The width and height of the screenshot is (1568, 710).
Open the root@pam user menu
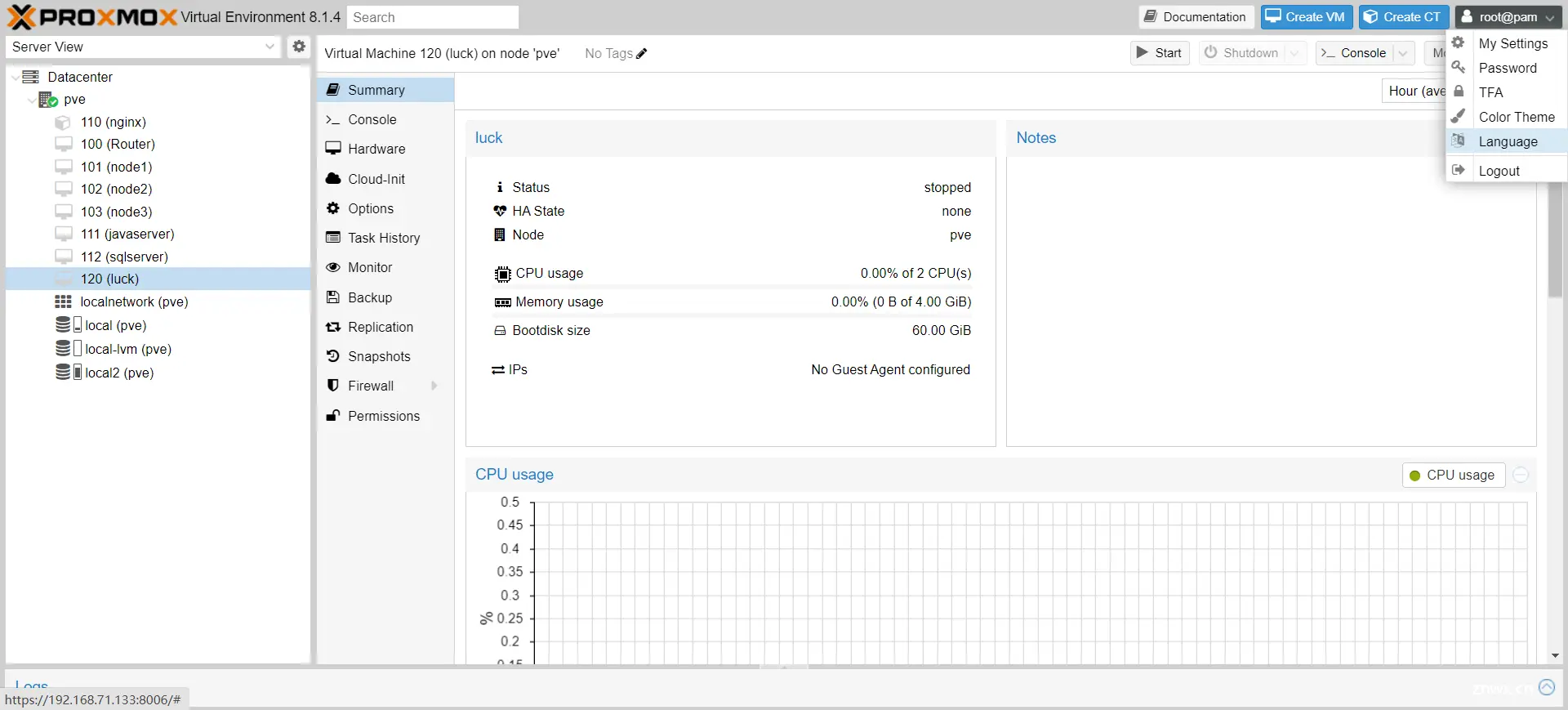pyautogui.click(x=1509, y=17)
